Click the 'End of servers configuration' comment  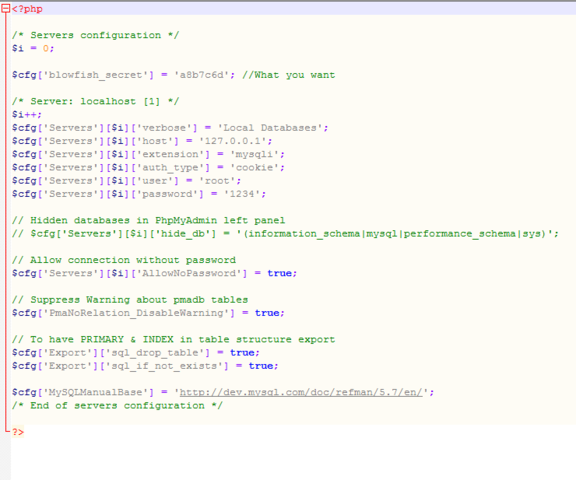(x=117, y=405)
